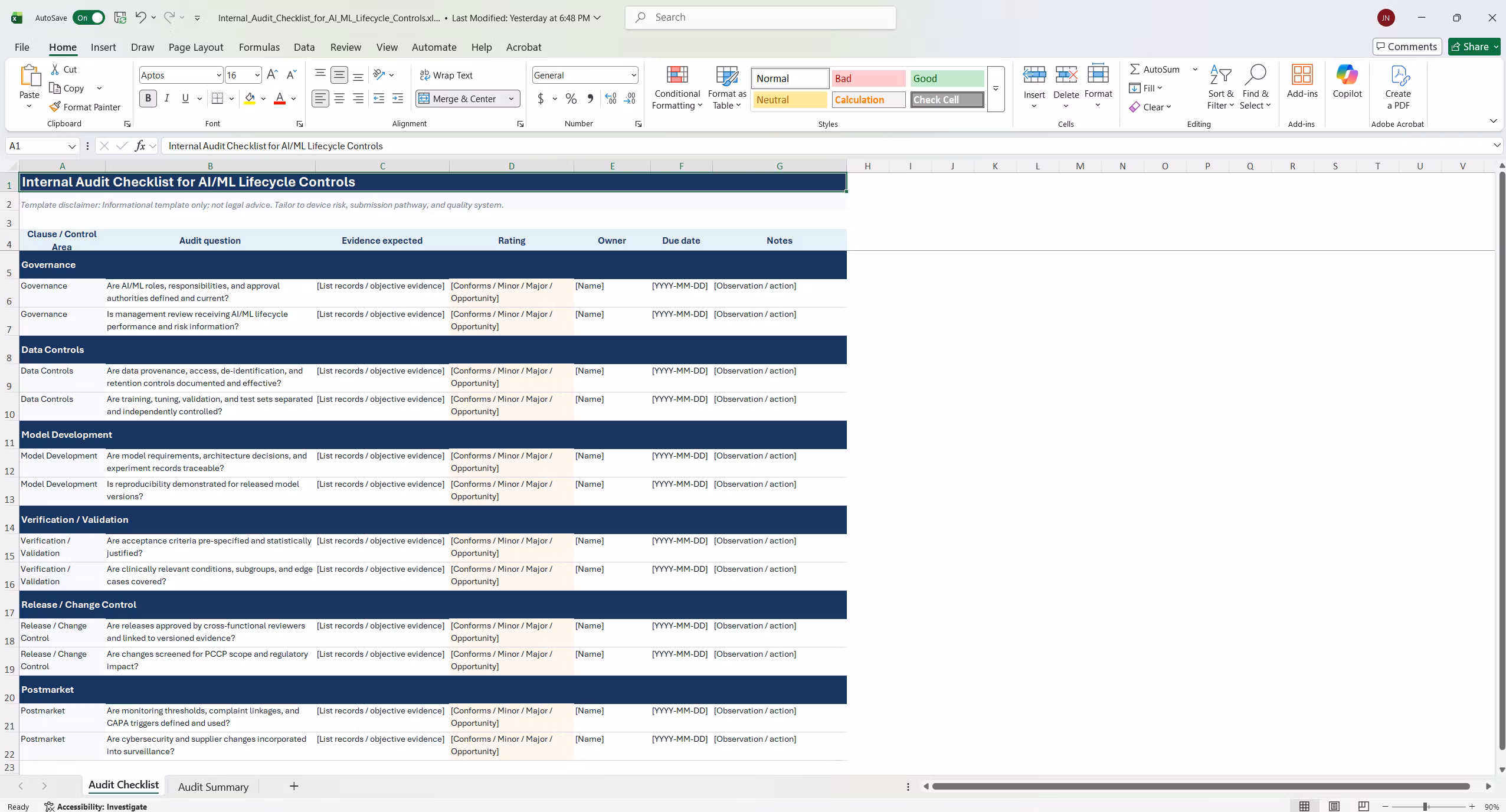Click the horizontal scrollbar

[x=1201, y=786]
